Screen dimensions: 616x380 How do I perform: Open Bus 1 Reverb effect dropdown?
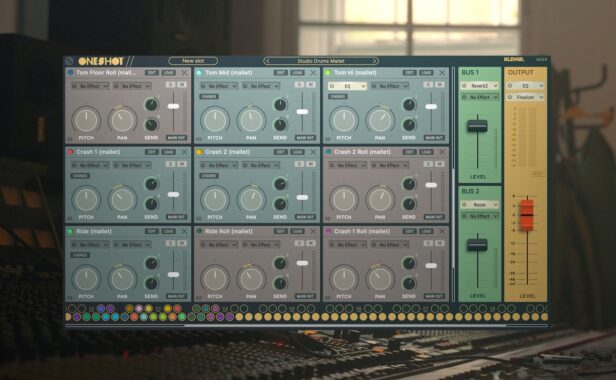coord(480,85)
